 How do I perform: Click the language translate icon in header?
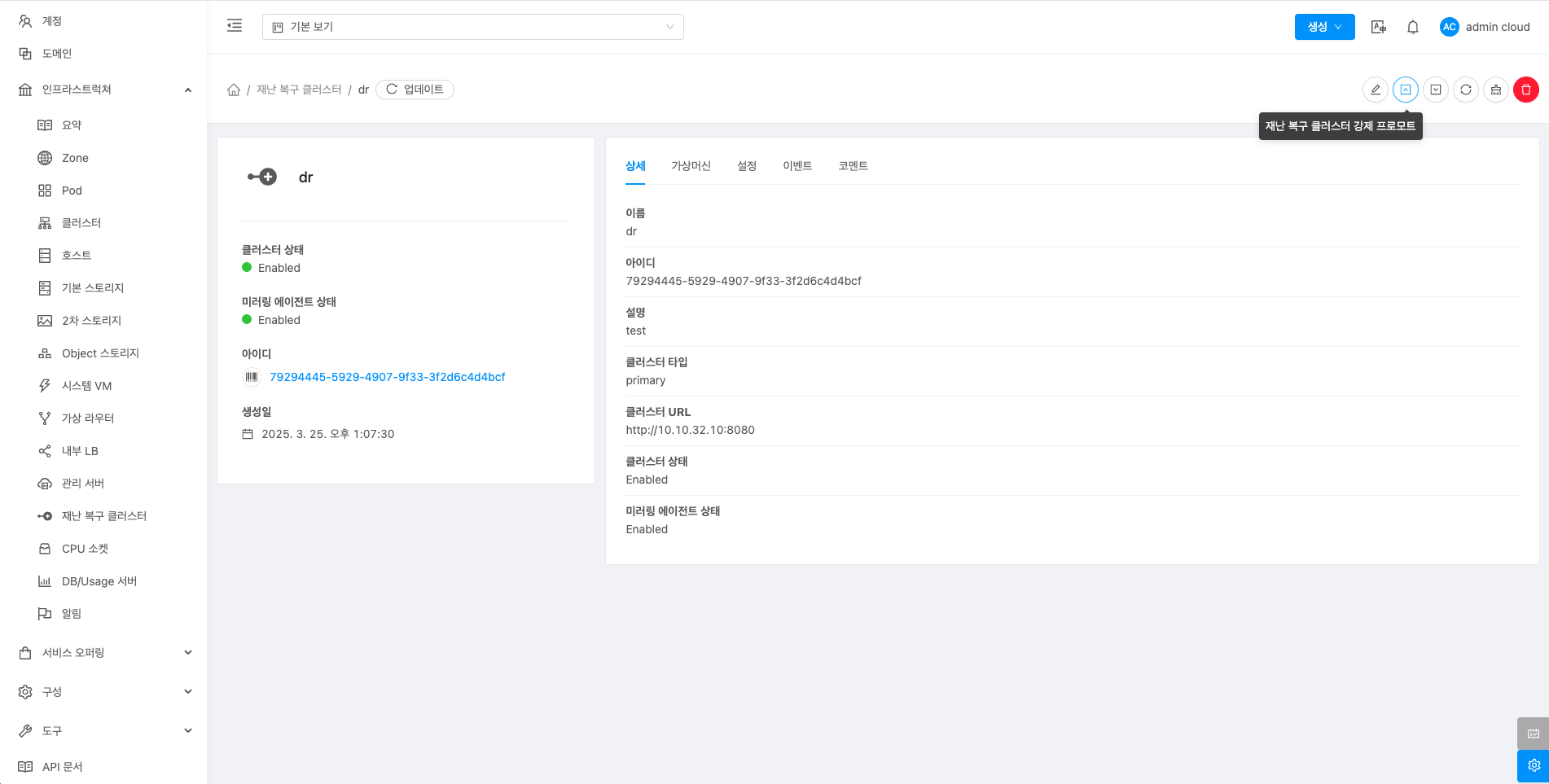[1378, 27]
